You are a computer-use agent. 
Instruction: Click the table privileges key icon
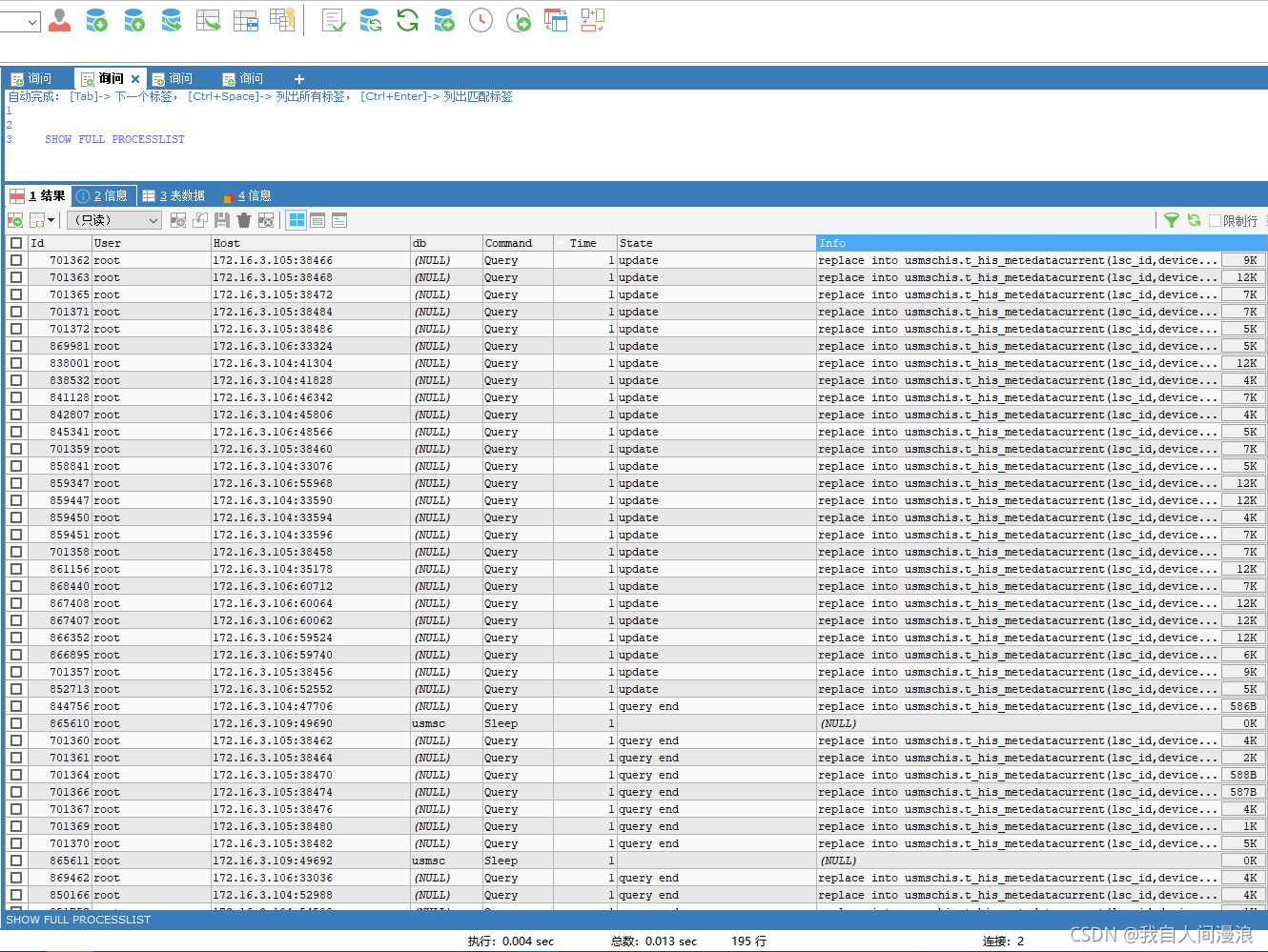click(282, 19)
